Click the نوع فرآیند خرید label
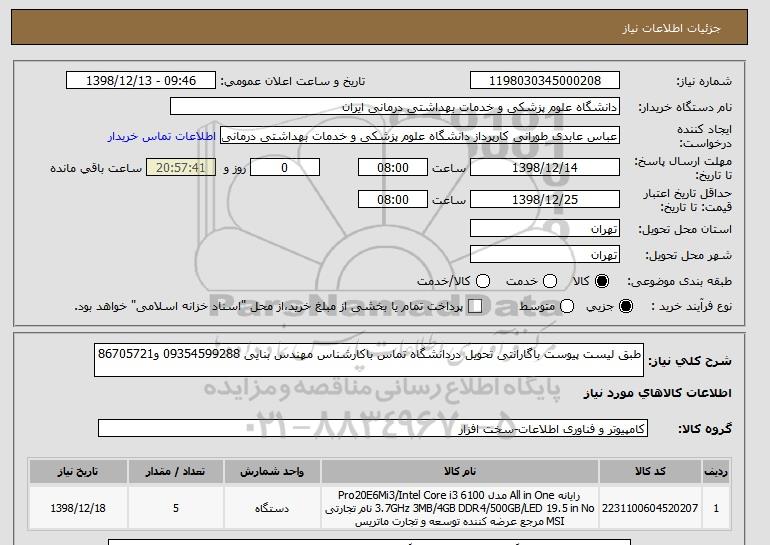 pyautogui.click(x=691, y=306)
